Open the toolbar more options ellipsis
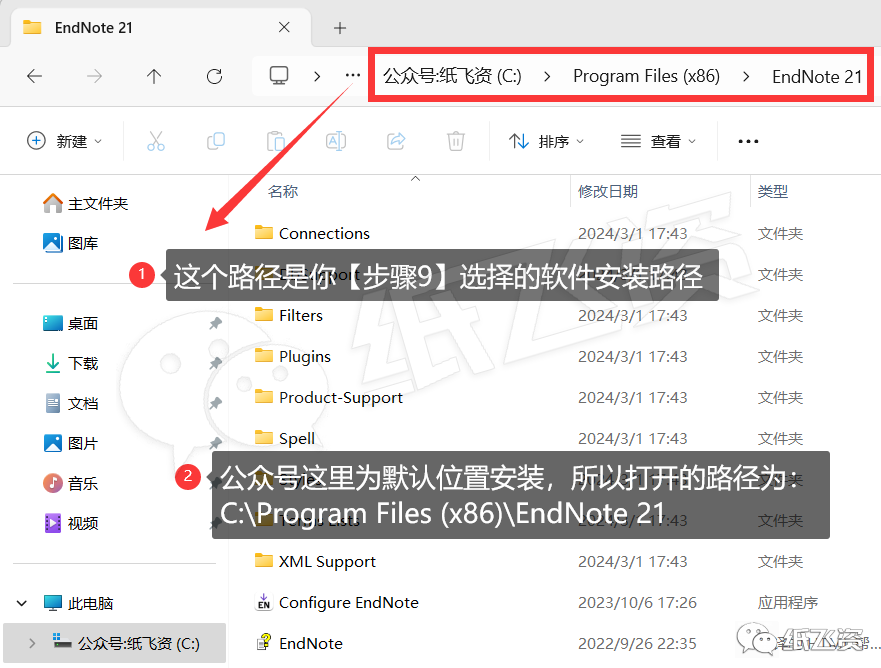The height and width of the screenshot is (668, 881). pyautogui.click(x=748, y=141)
